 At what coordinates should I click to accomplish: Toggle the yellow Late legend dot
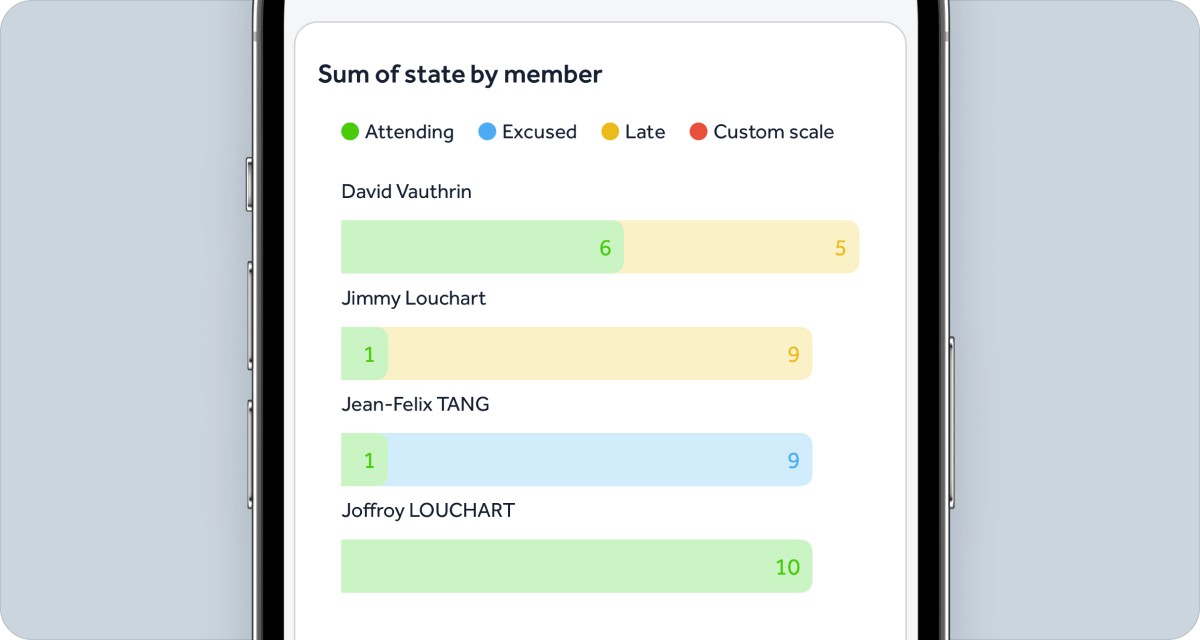610,131
